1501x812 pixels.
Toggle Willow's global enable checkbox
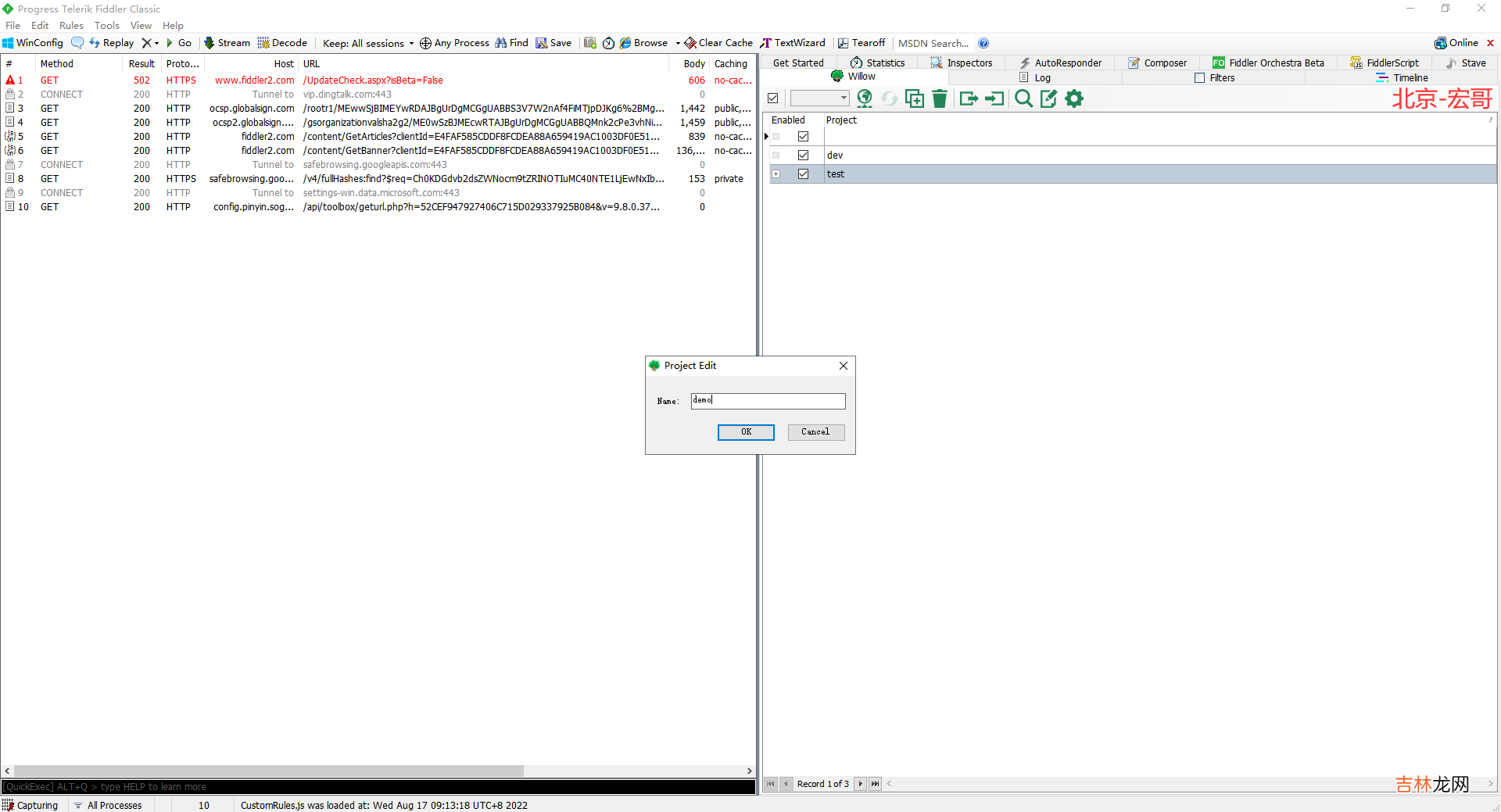tap(773, 98)
